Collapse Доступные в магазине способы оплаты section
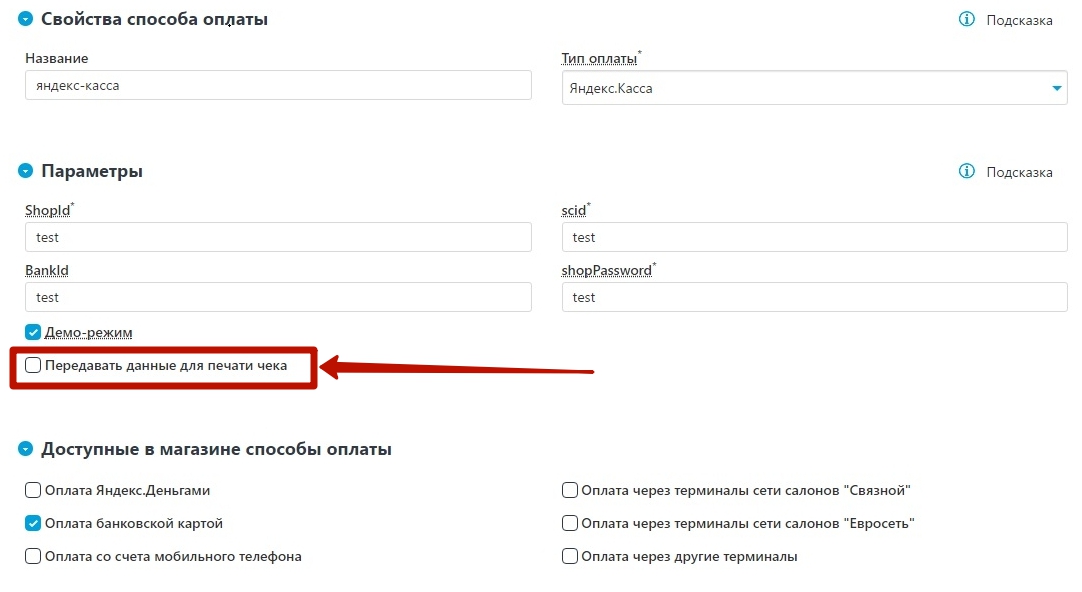 pos(26,449)
